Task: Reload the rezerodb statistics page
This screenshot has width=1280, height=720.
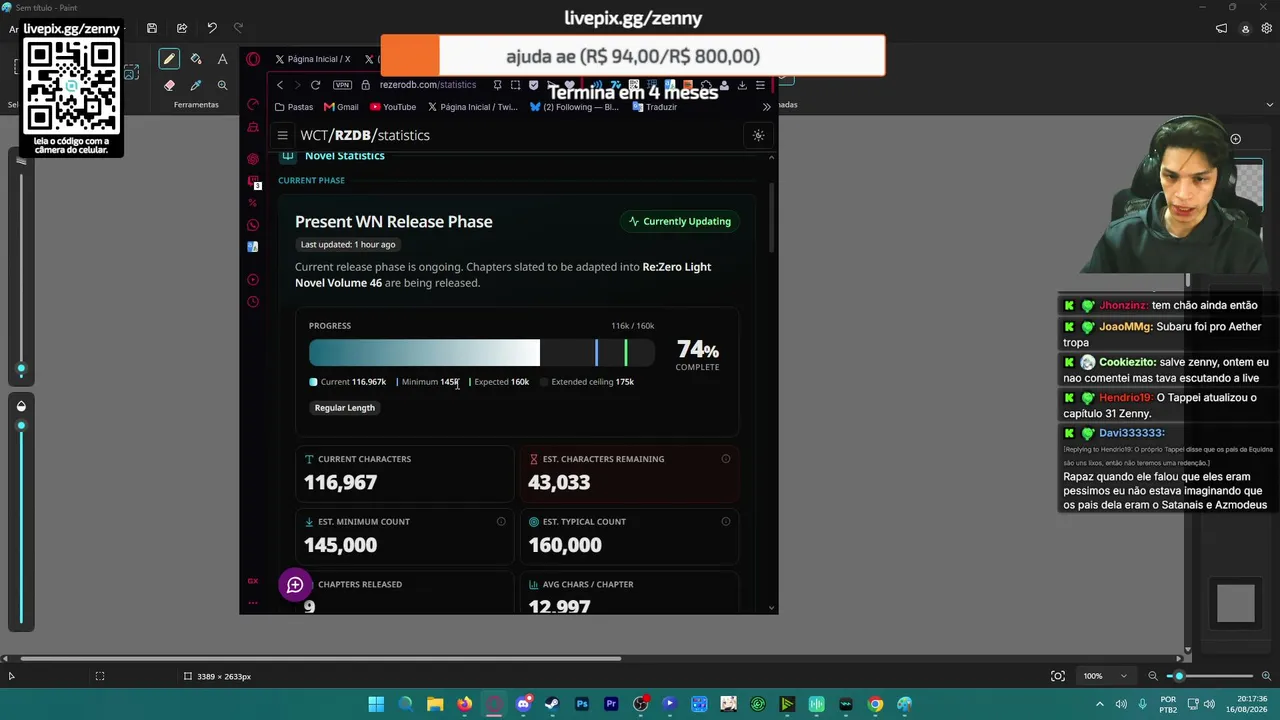Action: [315, 85]
